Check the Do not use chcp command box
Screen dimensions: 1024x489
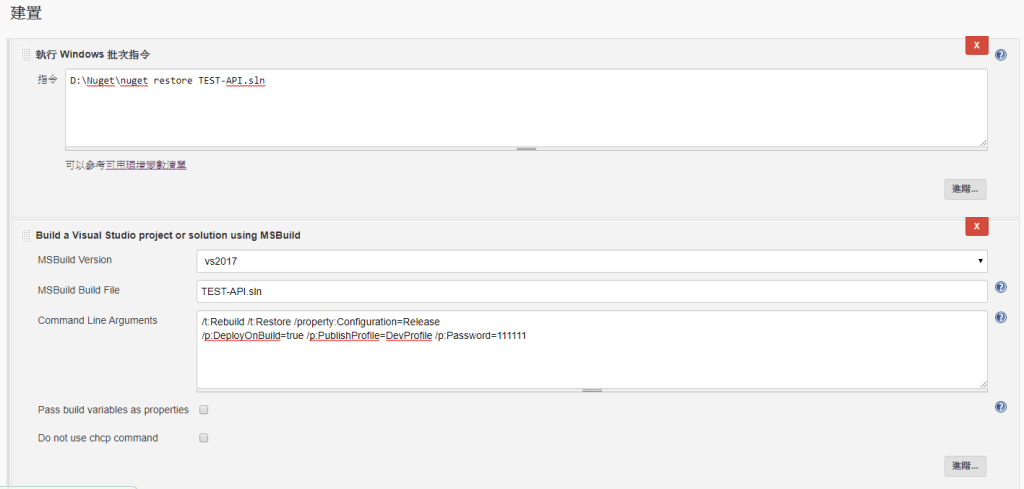click(x=204, y=438)
